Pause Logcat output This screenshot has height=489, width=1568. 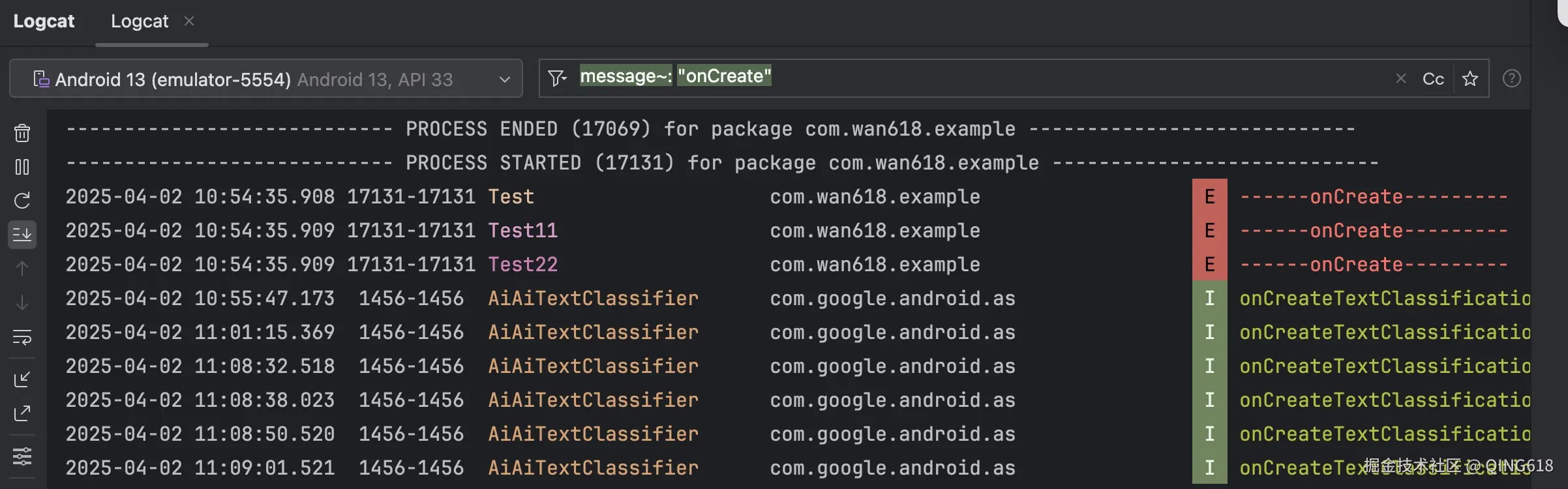(22, 167)
